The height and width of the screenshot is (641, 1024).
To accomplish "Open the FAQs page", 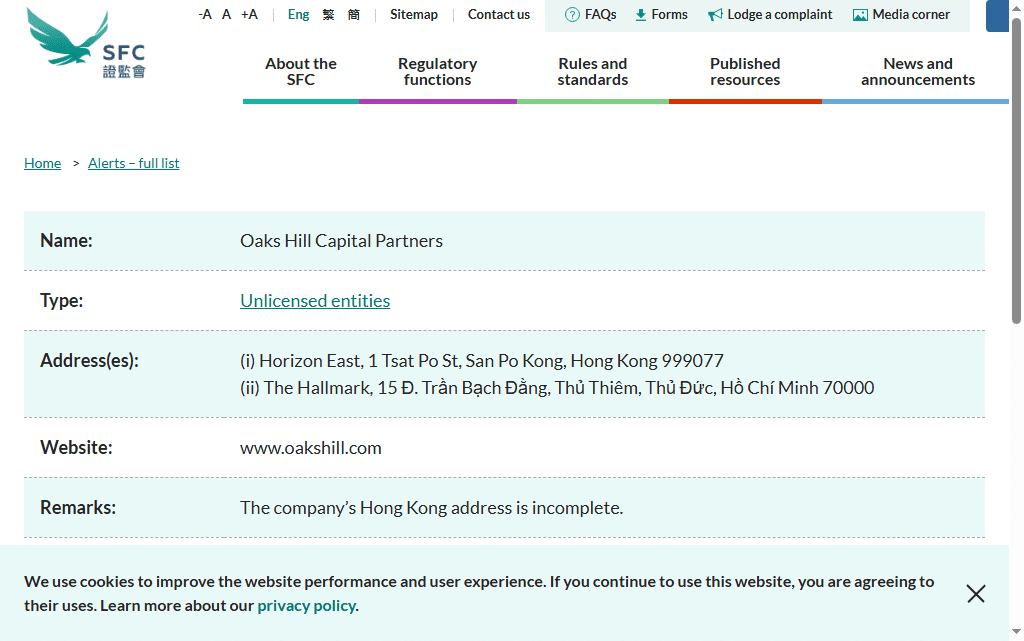I will 601,14.
